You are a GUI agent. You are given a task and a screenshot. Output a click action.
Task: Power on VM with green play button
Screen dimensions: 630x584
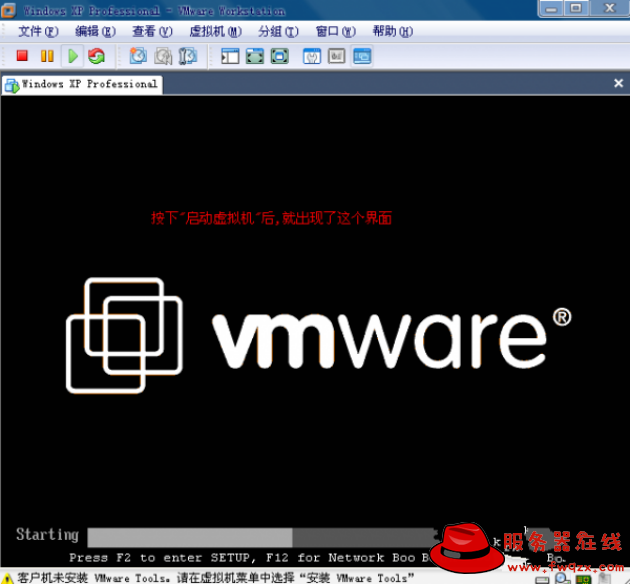(73, 56)
